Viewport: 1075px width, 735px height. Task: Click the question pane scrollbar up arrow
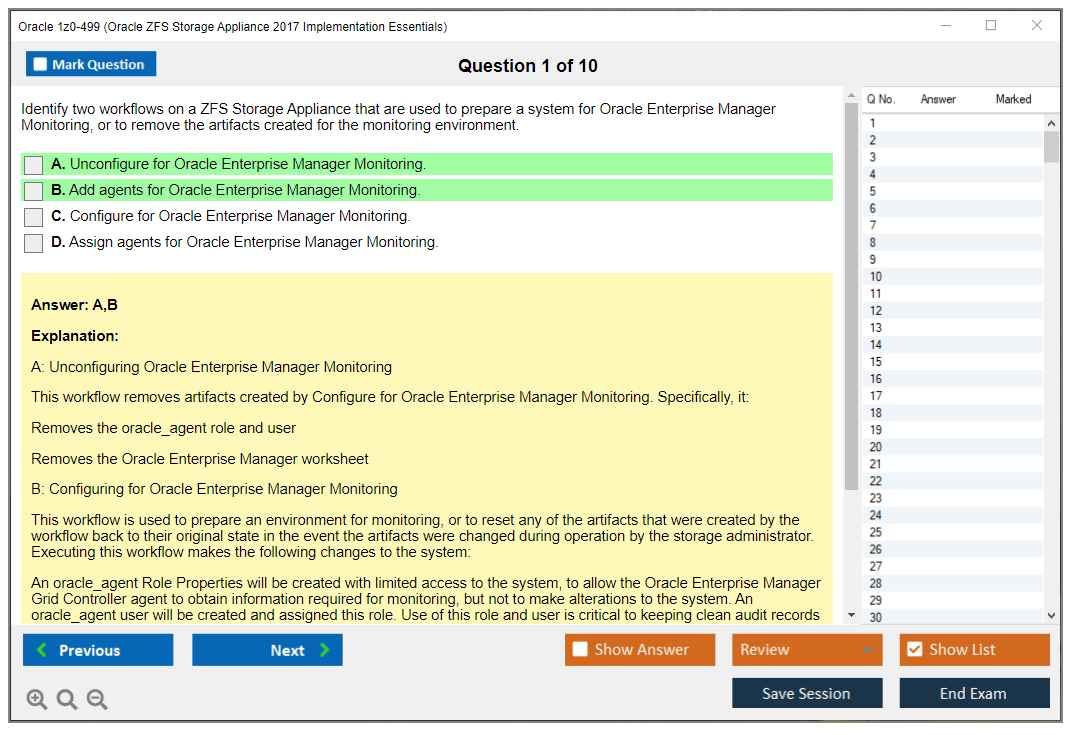click(851, 95)
